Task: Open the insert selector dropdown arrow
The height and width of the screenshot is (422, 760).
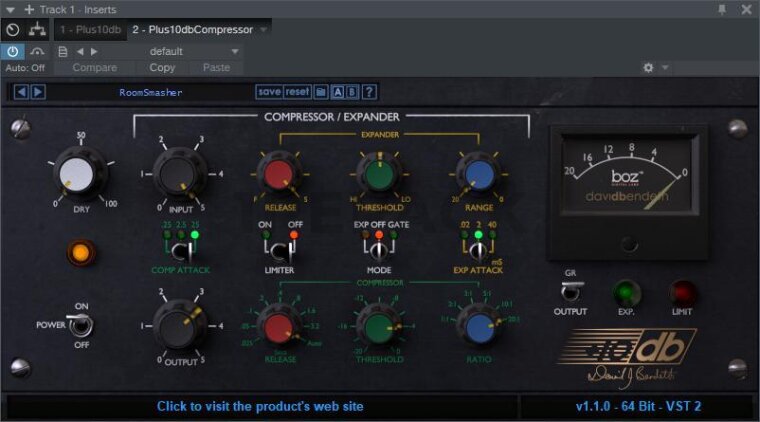Action: [x=265, y=30]
